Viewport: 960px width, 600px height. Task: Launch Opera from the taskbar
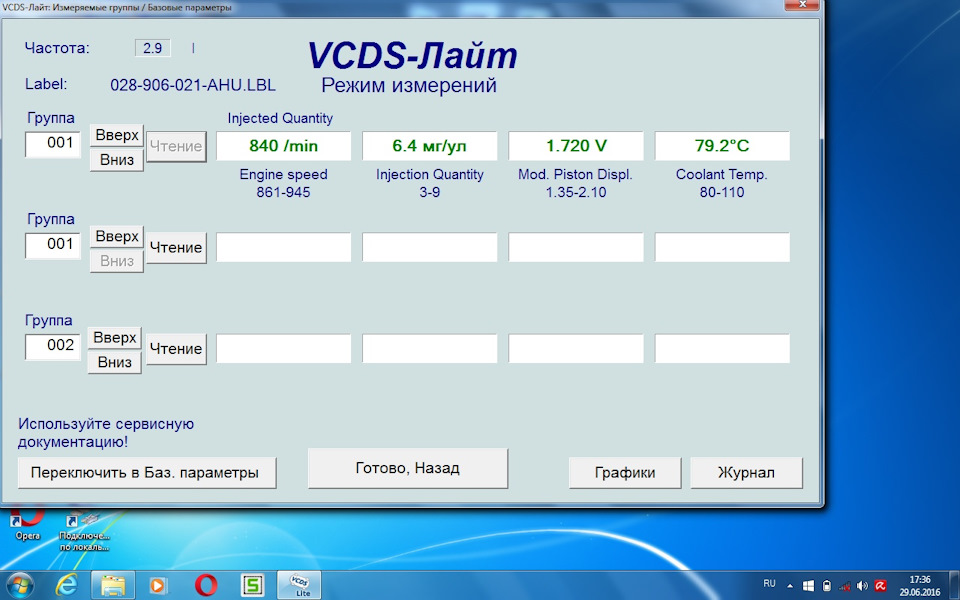[206, 585]
